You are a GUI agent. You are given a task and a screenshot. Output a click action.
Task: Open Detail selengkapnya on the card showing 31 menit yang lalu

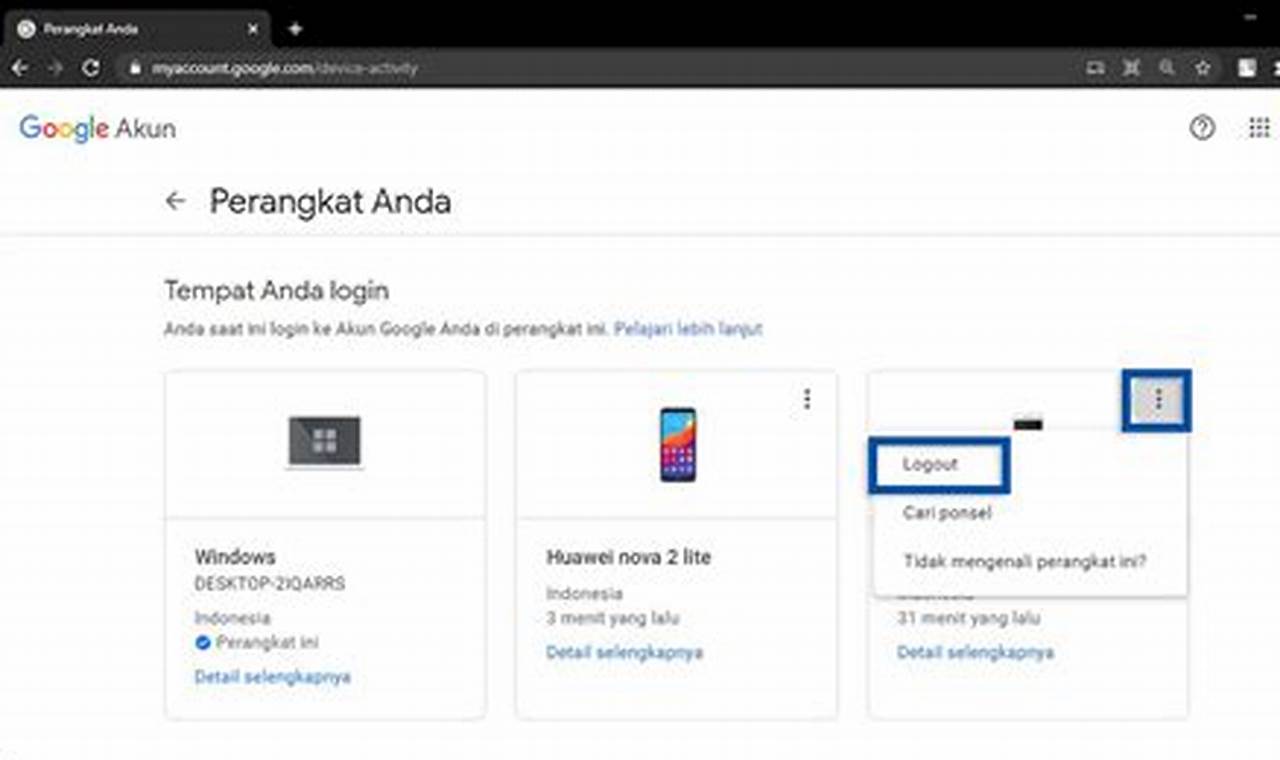pyautogui.click(x=975, y=652)
